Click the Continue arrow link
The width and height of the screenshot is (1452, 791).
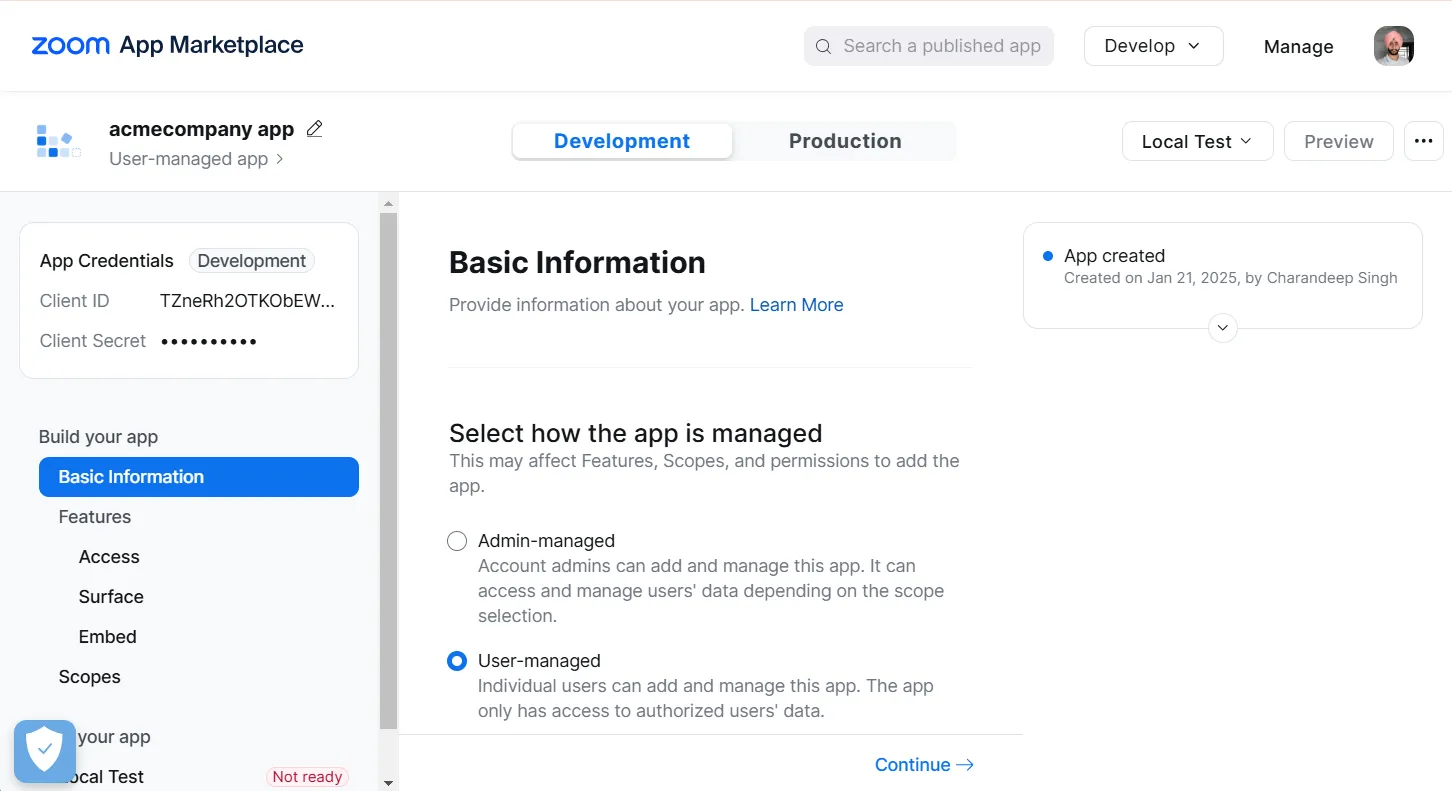(924, 765)
